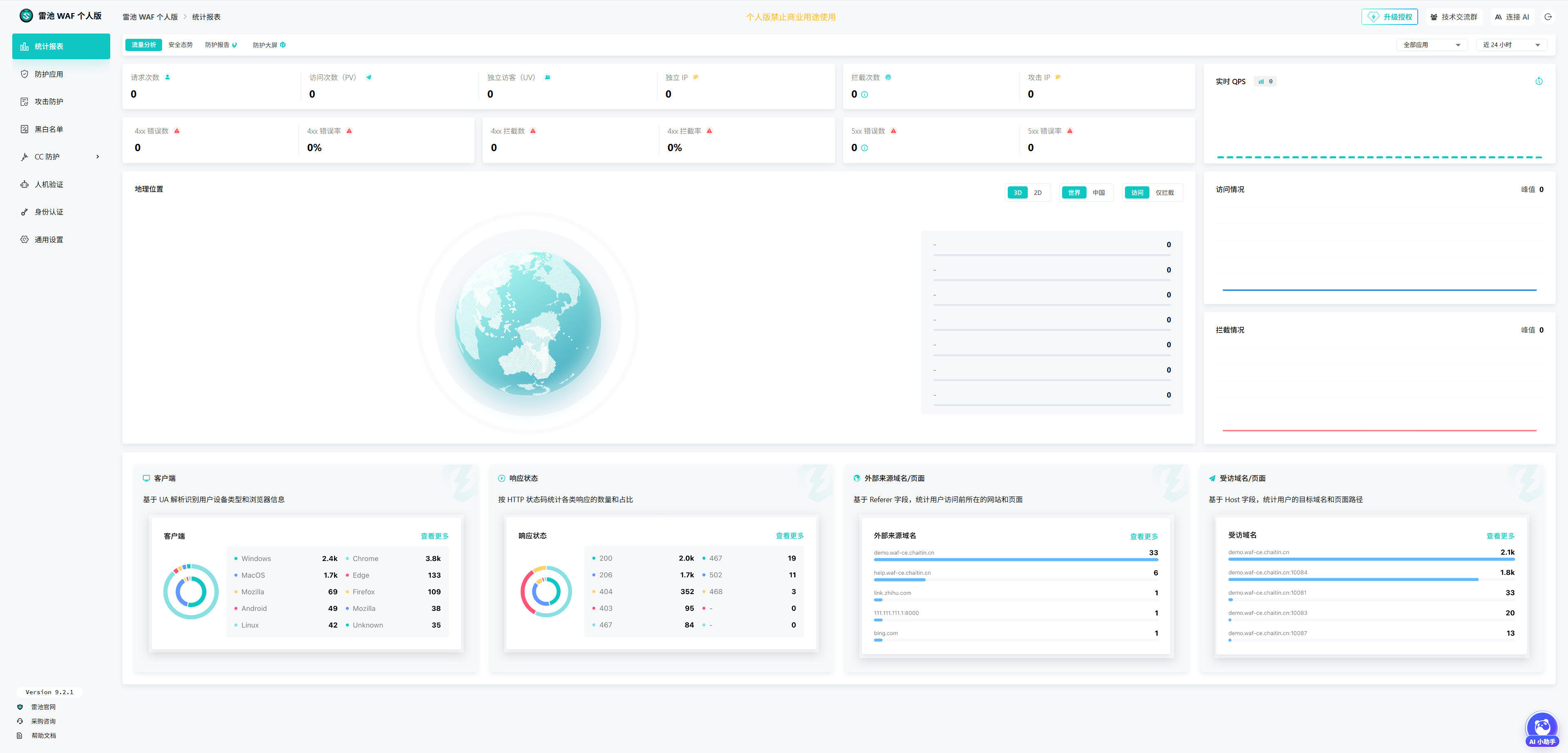
Task: Open the 近 24 小时 time range dropdown
Action: [x=1511, y=45]
